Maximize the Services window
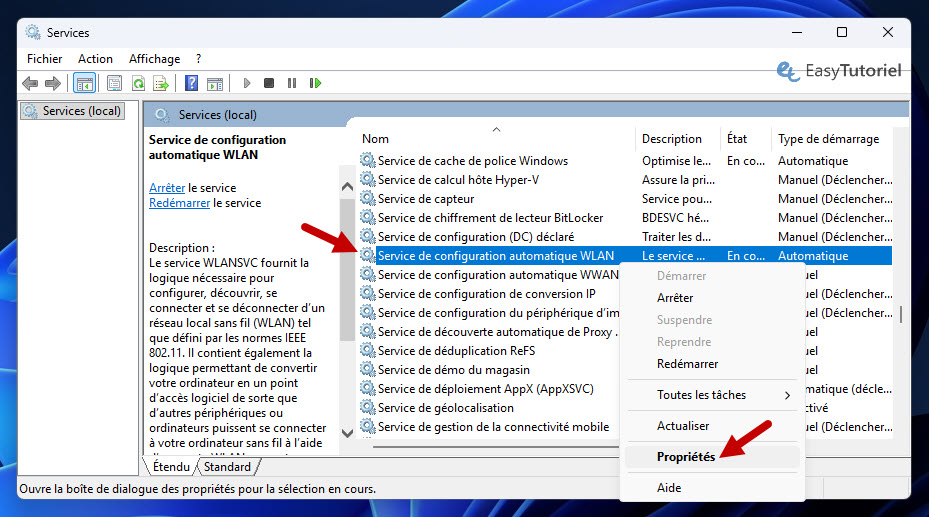 841,32
